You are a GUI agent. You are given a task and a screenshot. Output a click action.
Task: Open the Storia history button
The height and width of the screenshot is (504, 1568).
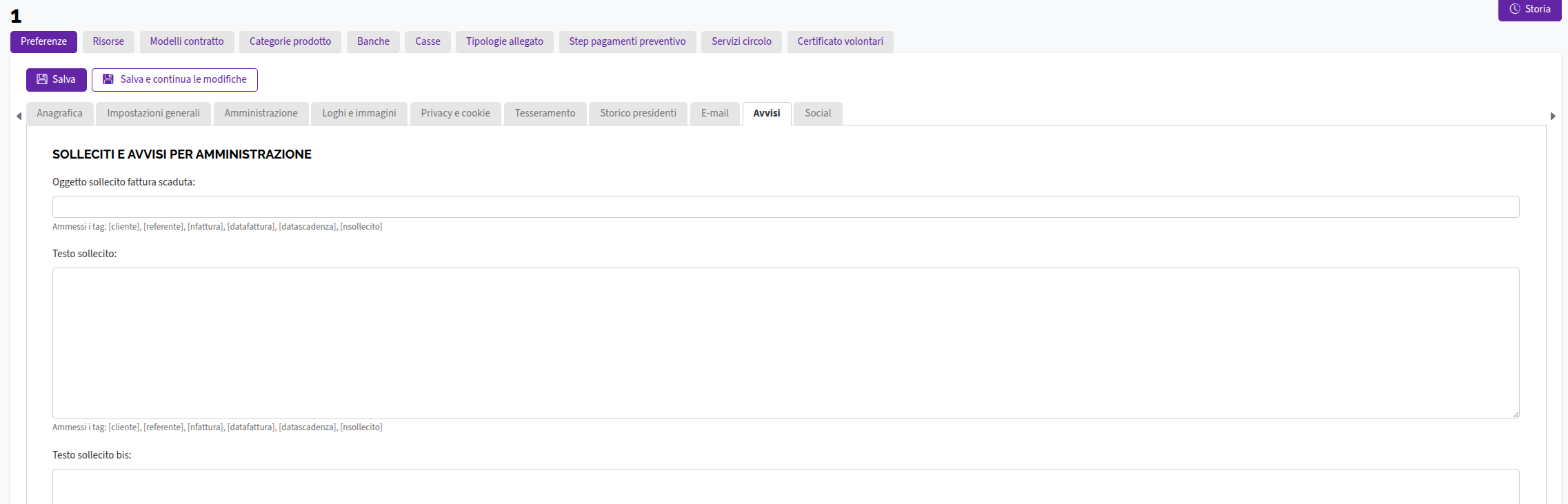(1529, 10)
